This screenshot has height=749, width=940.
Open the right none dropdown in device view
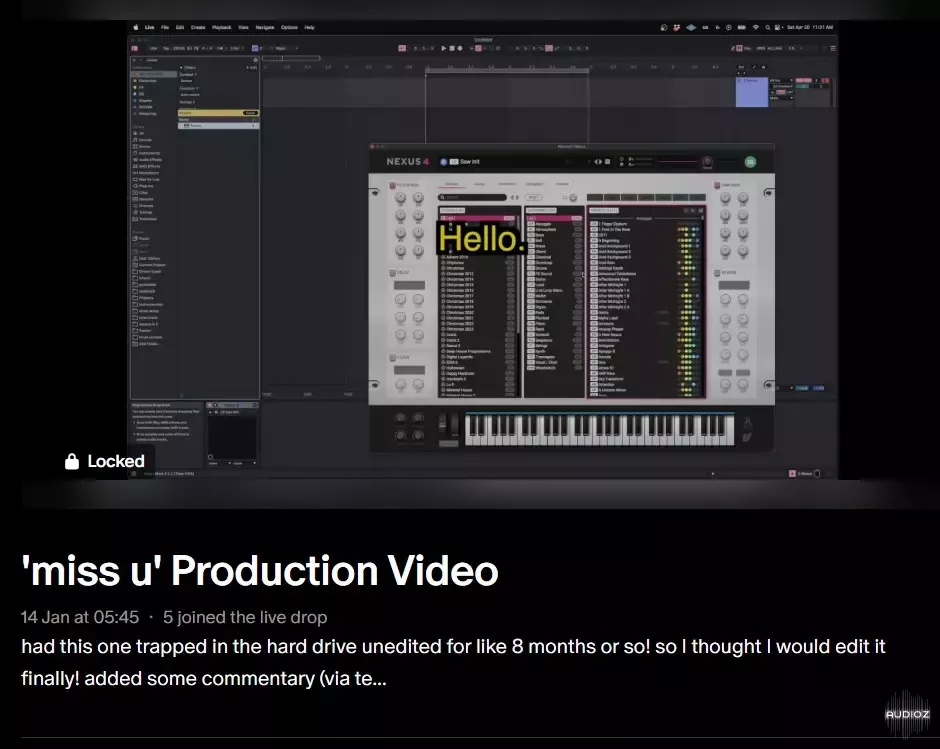245,464
